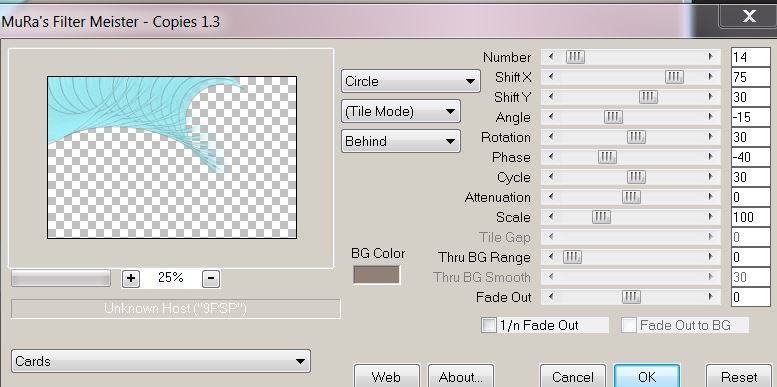This screenshot has width=777, height=387.
Task: Click left arrow of Number slider
Action: 551,57
